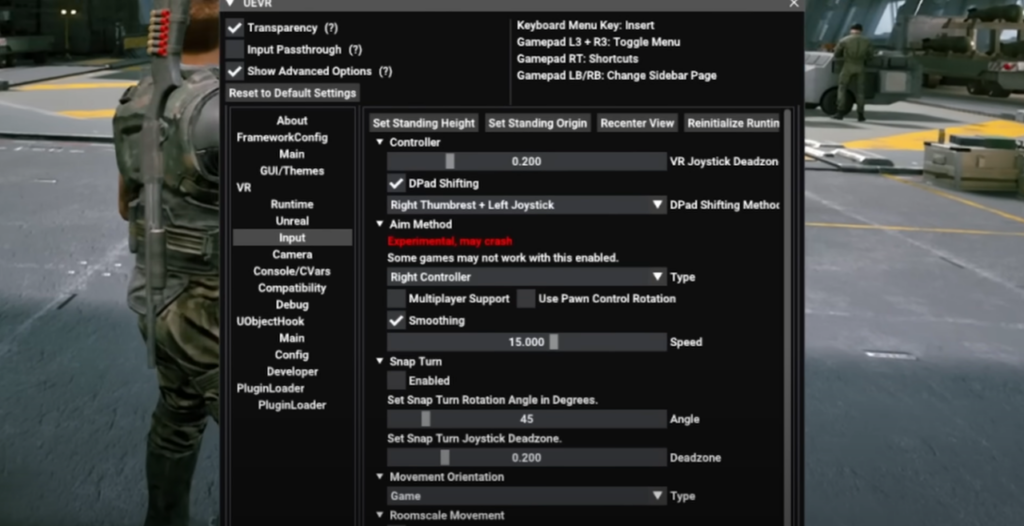Select Camera in the sidebar
This screenshot has width=1024, height=526.
292,255
